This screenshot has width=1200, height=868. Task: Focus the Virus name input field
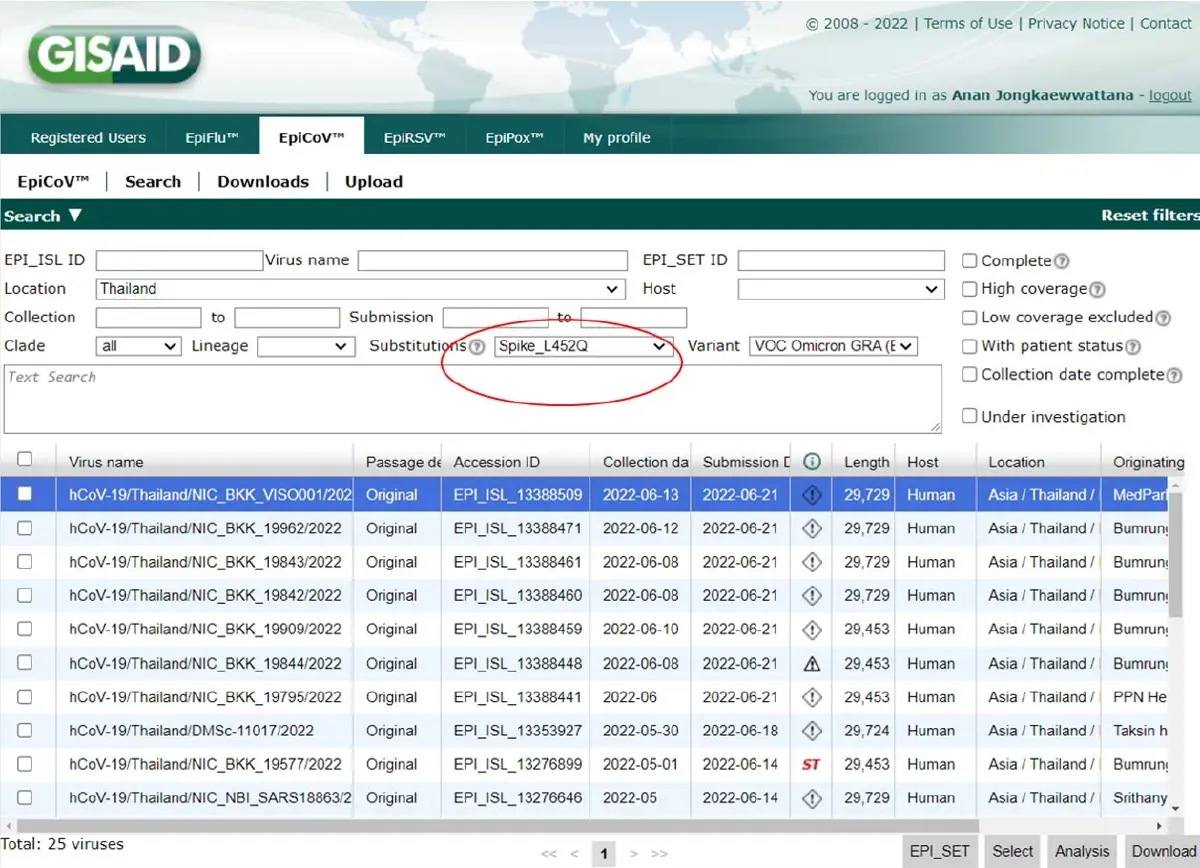(x=493, y=260)
